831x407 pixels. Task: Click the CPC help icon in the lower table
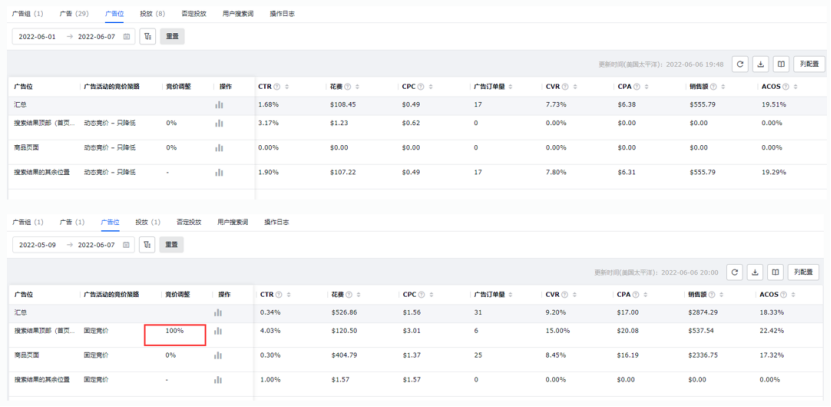click(x=421, y=295)
